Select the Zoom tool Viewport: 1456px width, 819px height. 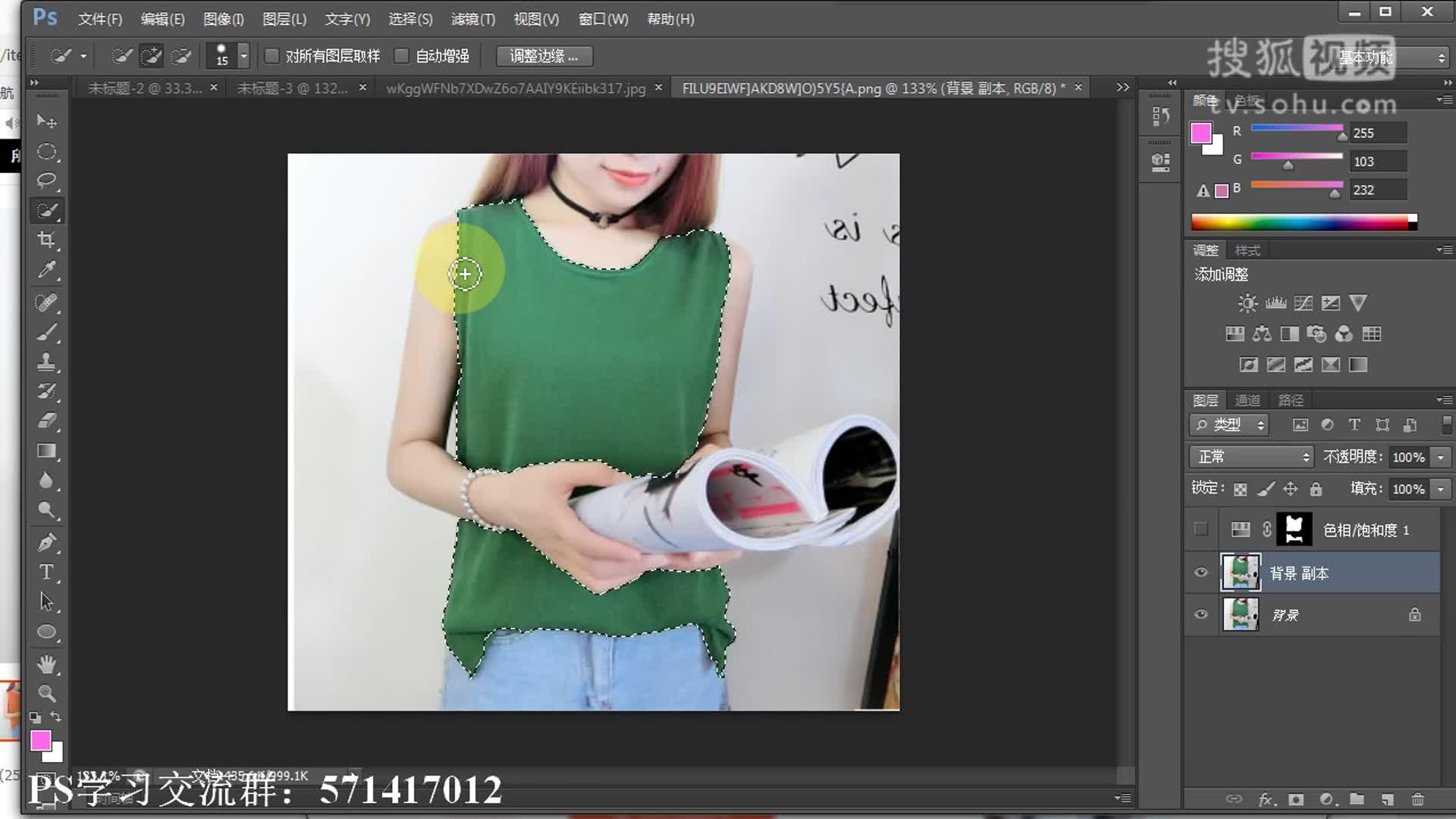click(47, 694)
